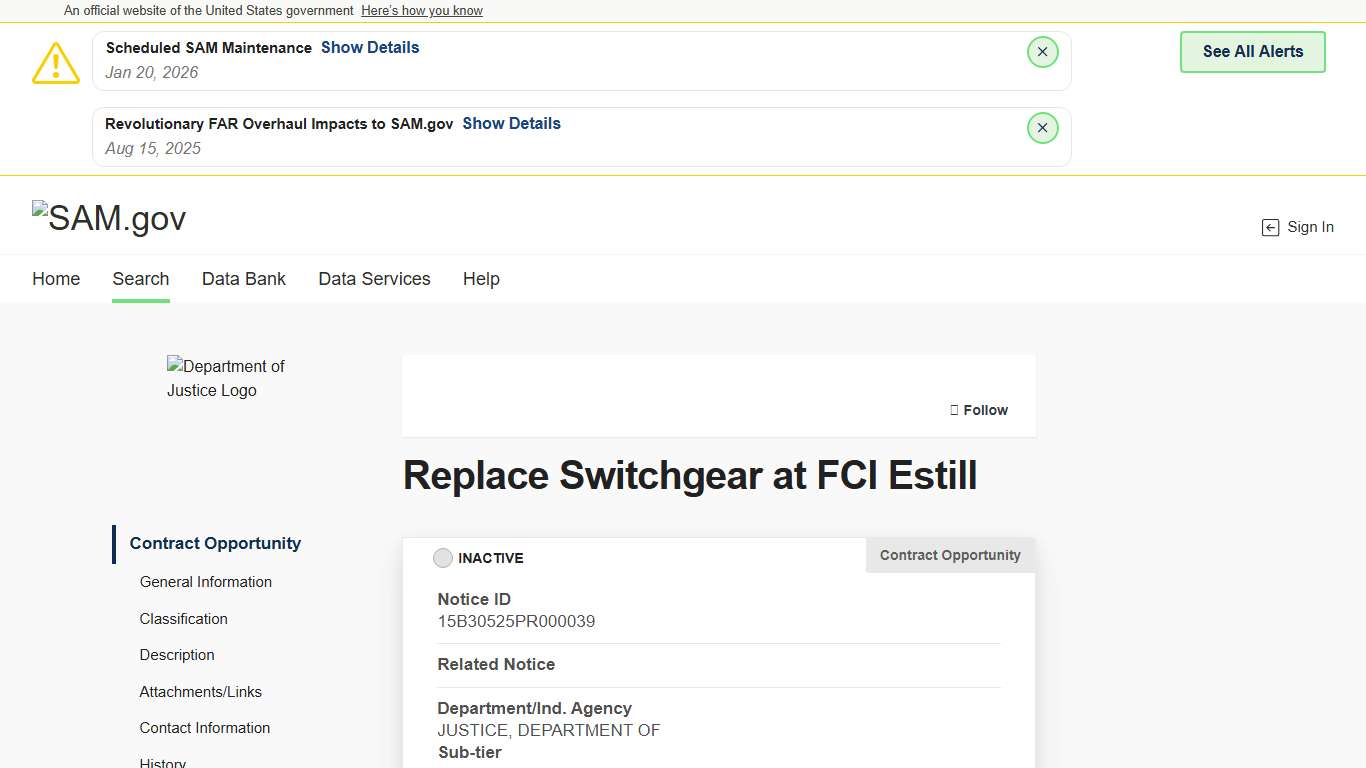Viewport: 1366px width, 768px height.
Task: Click the yellow warning alert icon
Action: (56, 63)
